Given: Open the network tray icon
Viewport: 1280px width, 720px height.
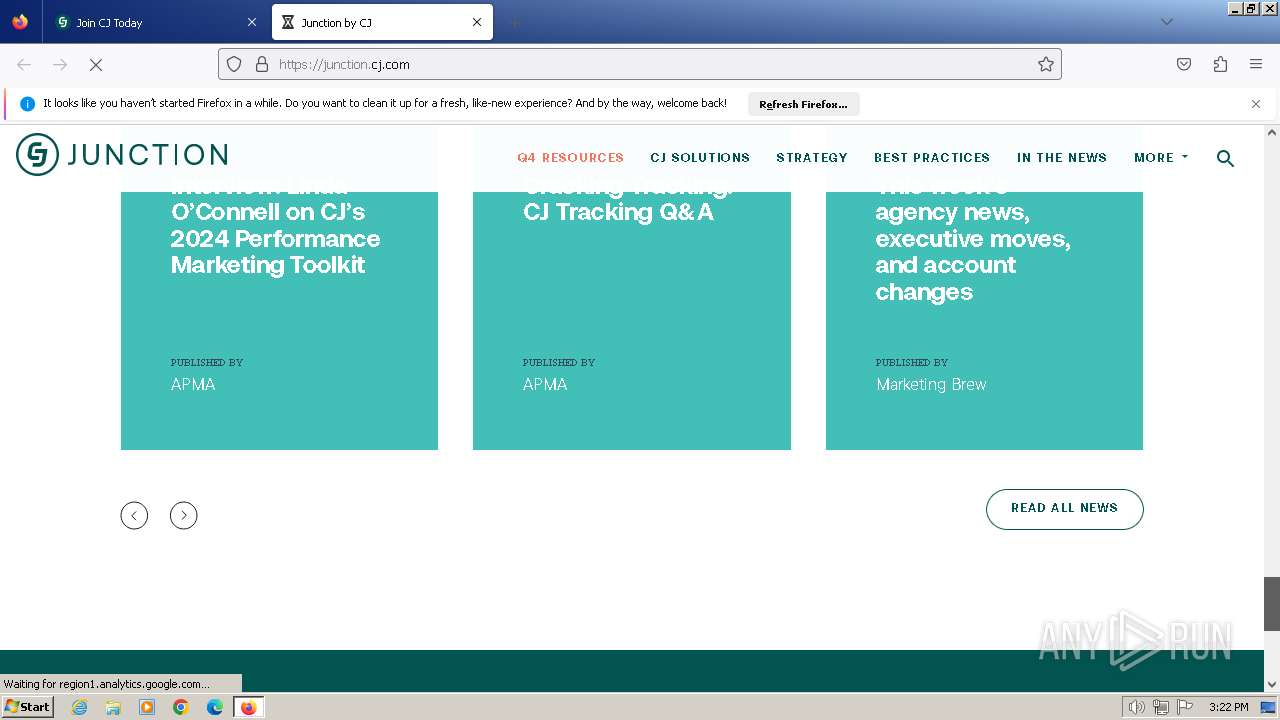Looking at the screenshot, I should click(x=1161, y=707).
